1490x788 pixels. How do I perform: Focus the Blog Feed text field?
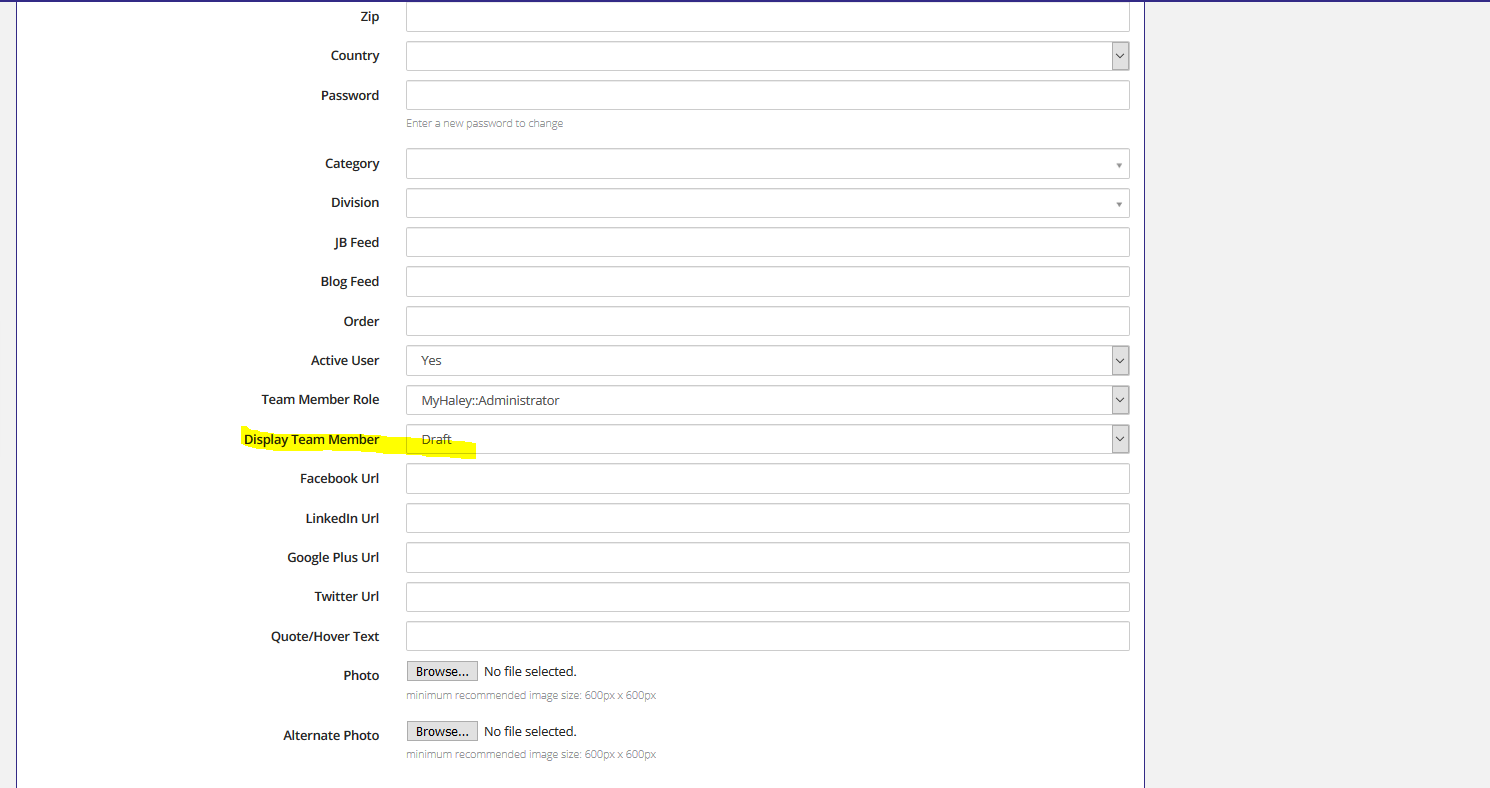coord(767,282)
